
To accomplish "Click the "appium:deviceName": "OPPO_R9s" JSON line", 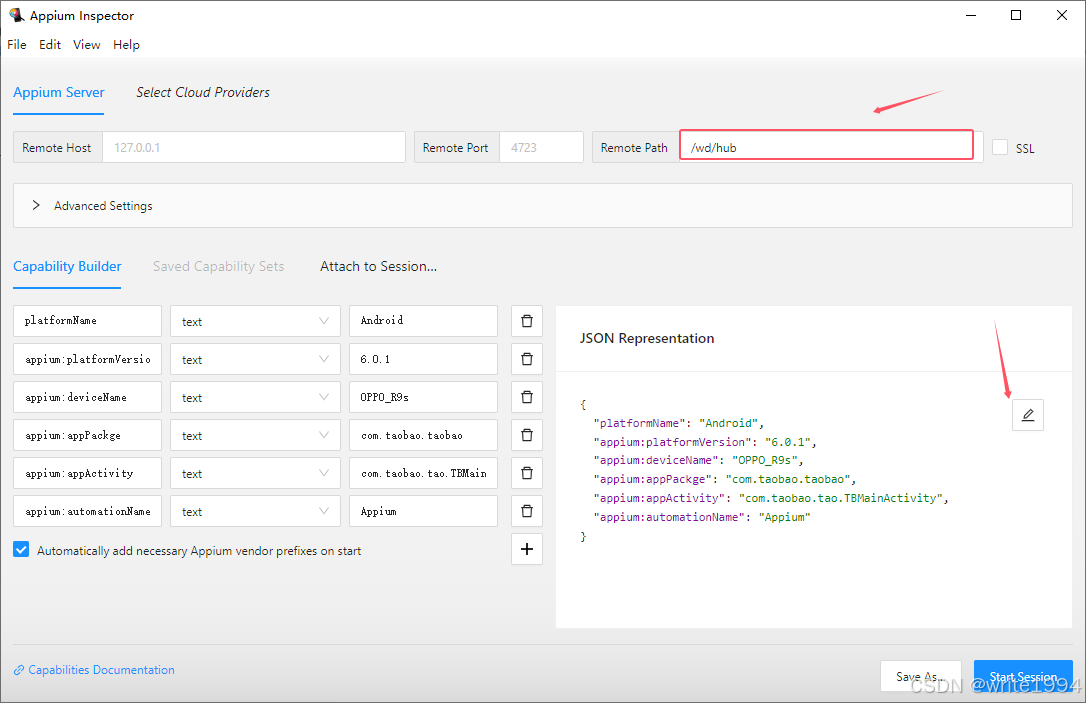I will pyautogui.click(x=698, y=461).
